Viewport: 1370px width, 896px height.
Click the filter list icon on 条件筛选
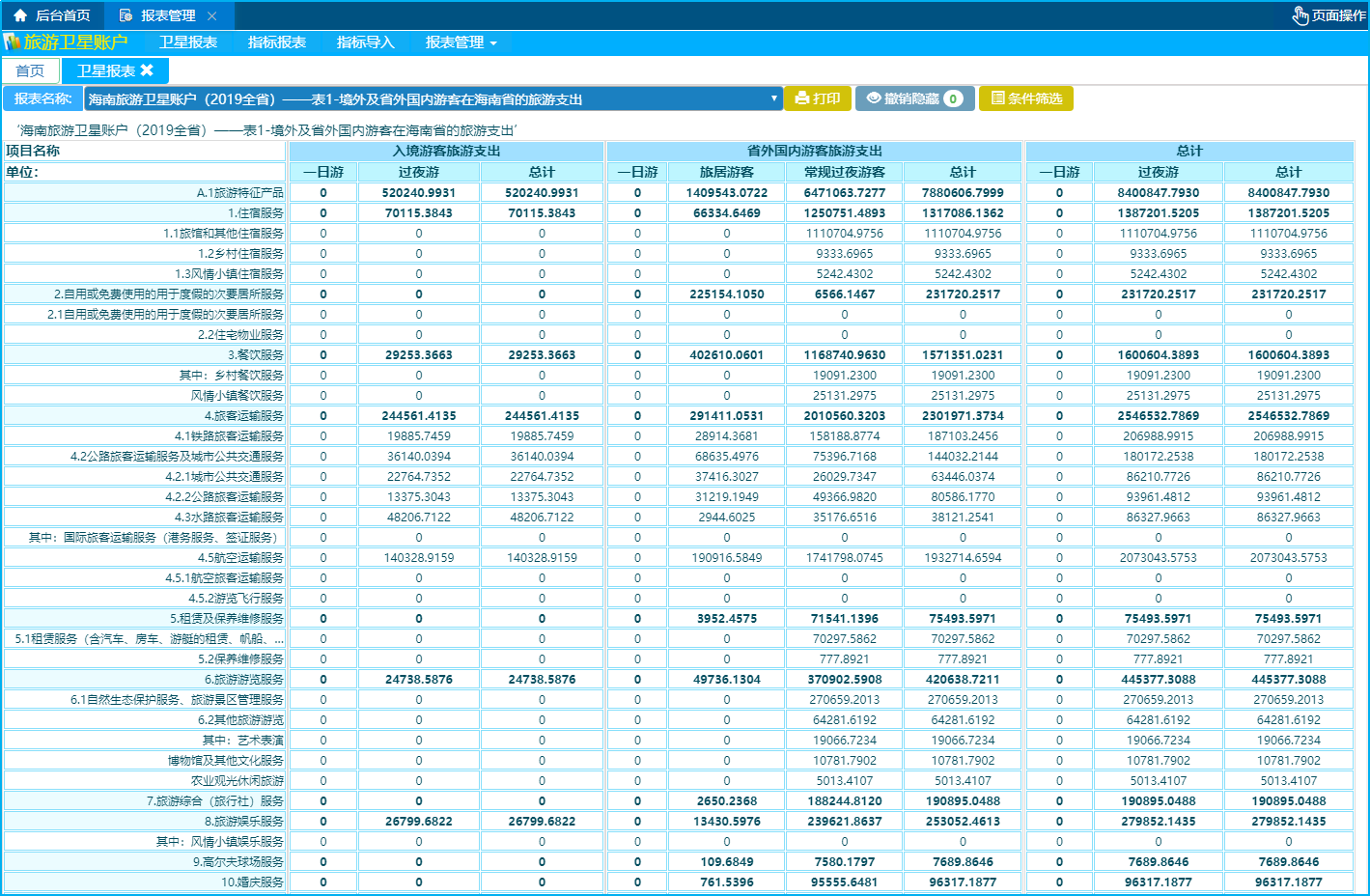(x=997, y=98)
